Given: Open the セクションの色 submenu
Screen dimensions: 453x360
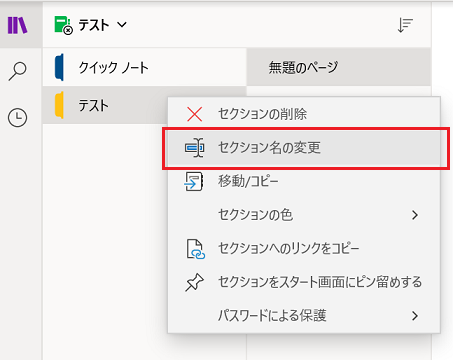Looking at the screenshot, I should pyautogui.click(x=304, y=215).
